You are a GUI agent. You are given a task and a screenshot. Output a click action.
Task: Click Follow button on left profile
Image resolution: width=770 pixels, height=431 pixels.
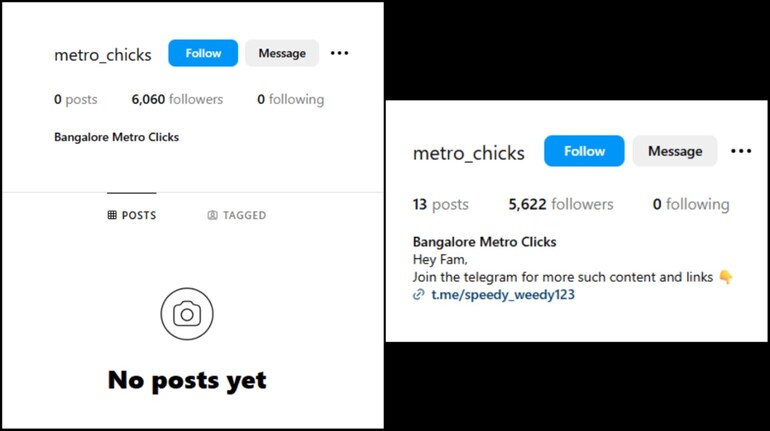pos(203,53)
